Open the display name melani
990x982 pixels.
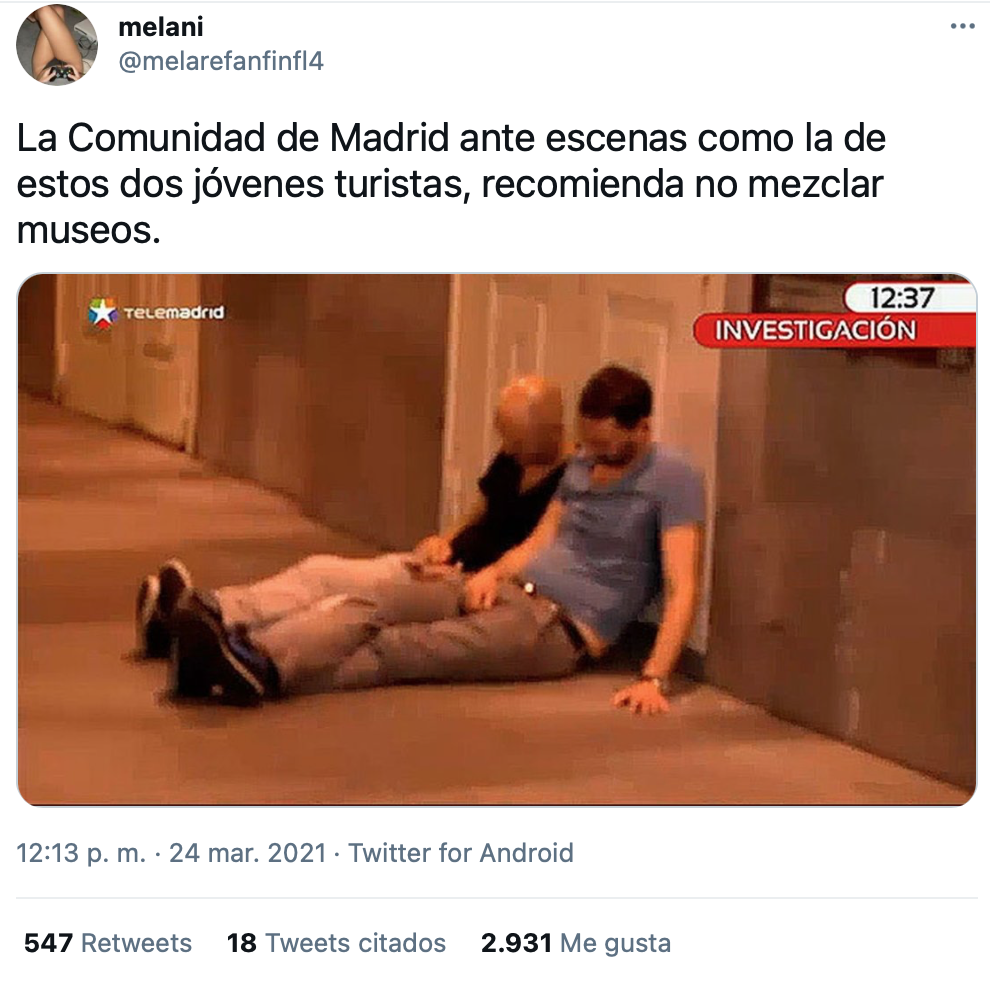click(161, 27)
